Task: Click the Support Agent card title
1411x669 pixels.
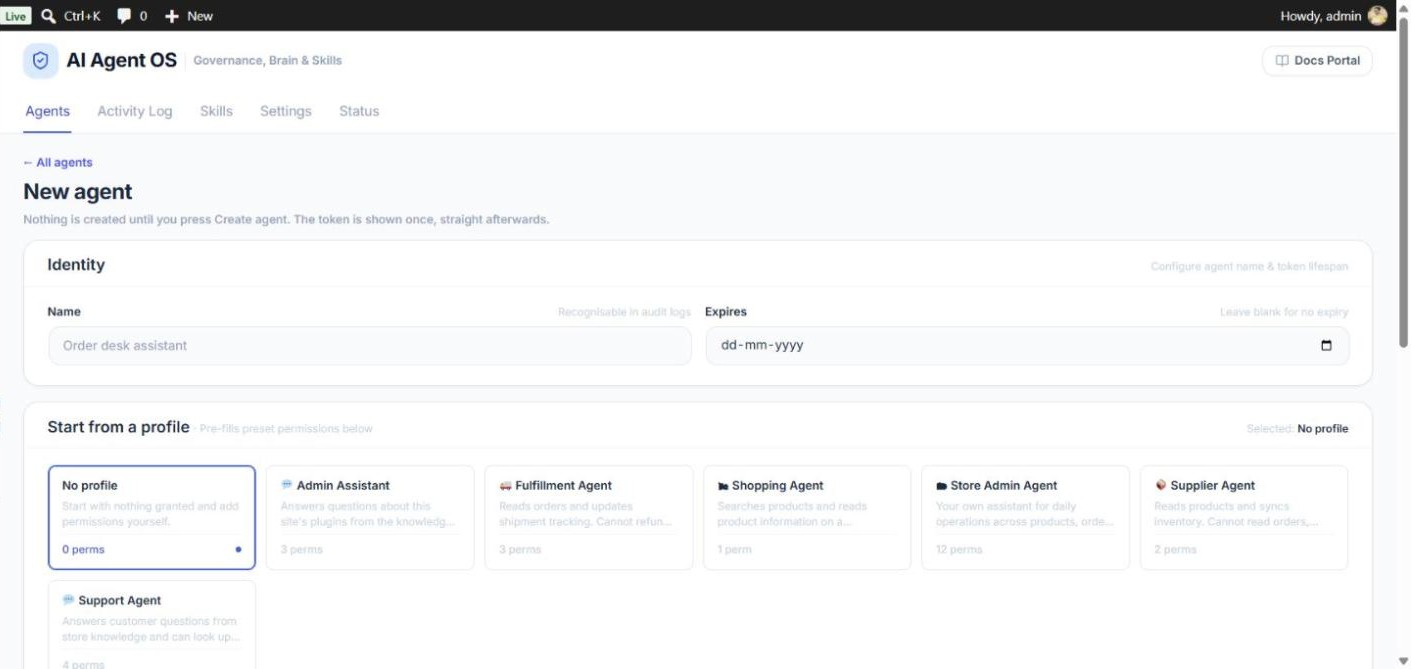Action: click(120, 600)
